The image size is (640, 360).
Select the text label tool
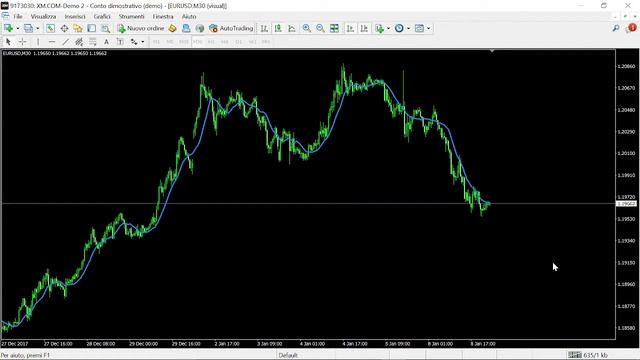(120, 42)
